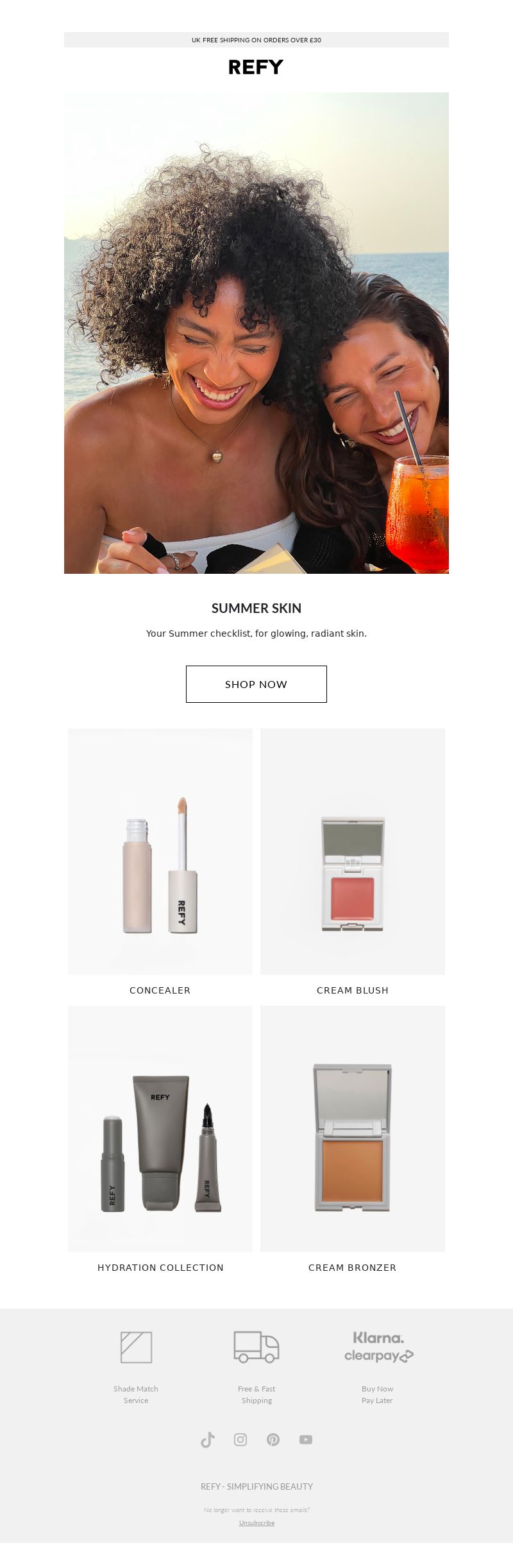The width and height of the screenshot is (513, 1568).
Task: Click the CONCEALER label text
Action: (160, 990)
